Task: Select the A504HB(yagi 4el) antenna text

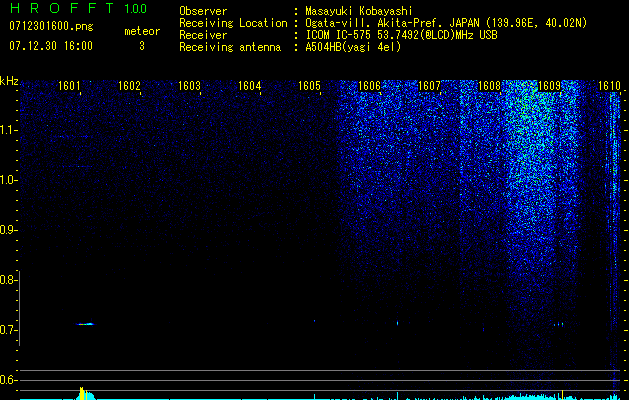Action: click(x=353, y=47)
